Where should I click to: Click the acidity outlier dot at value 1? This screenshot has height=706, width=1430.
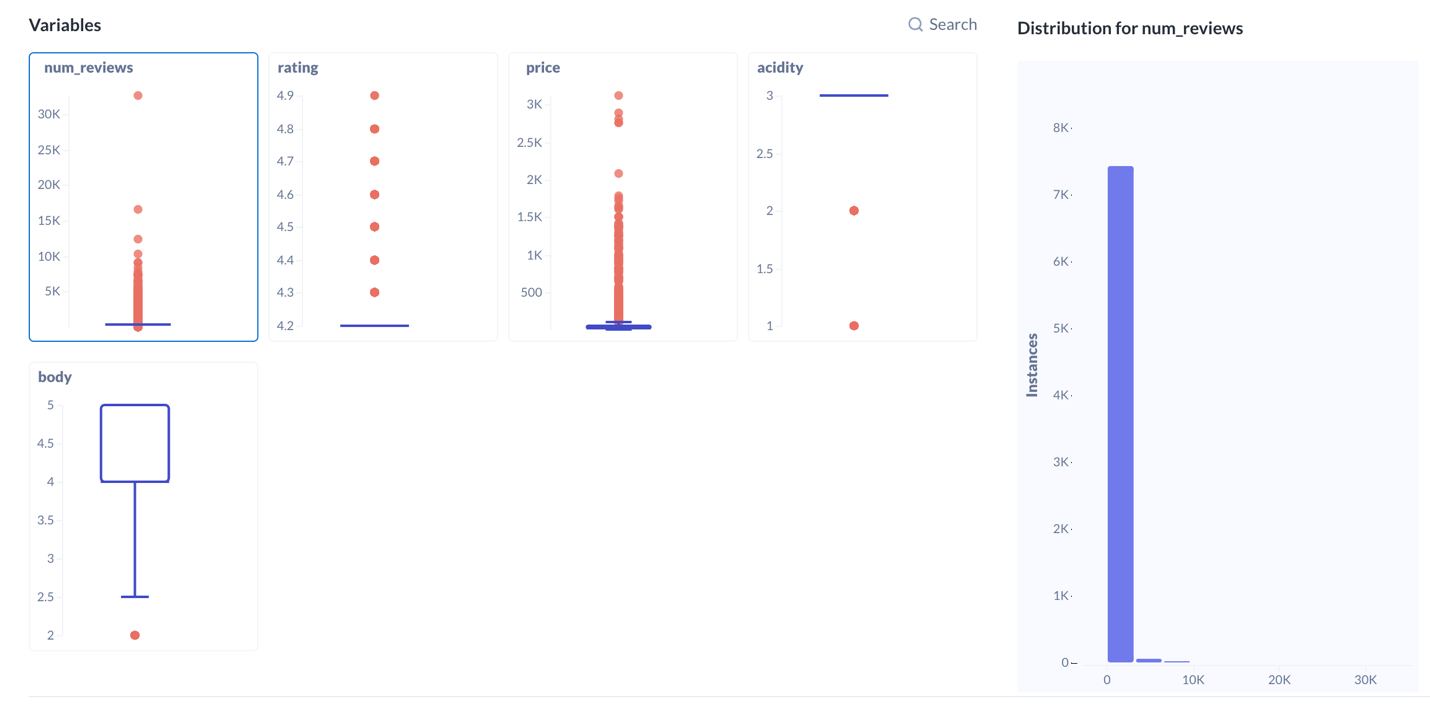(853, 325)
